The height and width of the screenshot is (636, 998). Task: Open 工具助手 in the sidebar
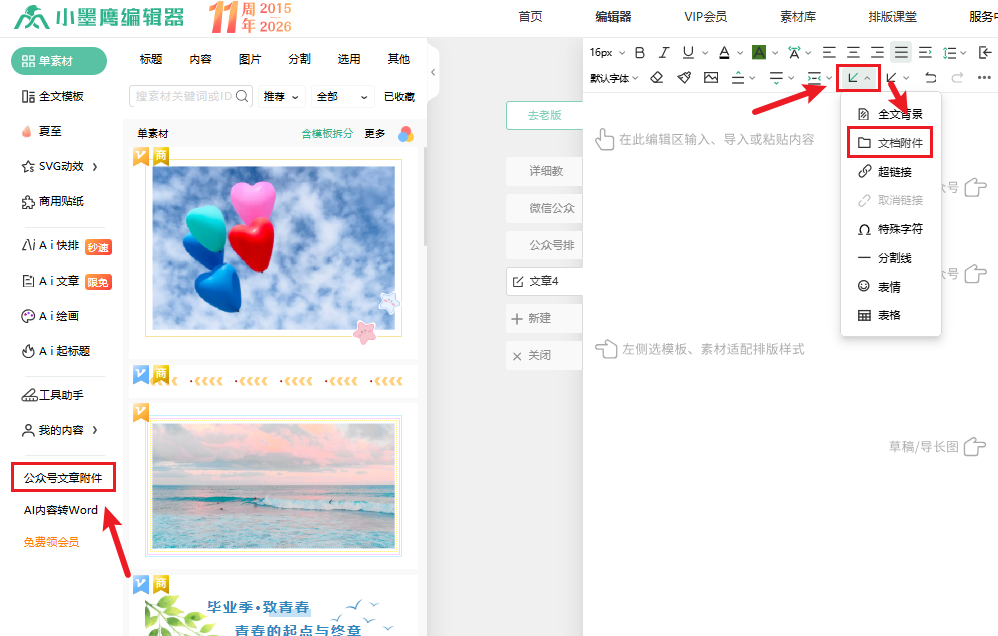click(x=53, y=395)
